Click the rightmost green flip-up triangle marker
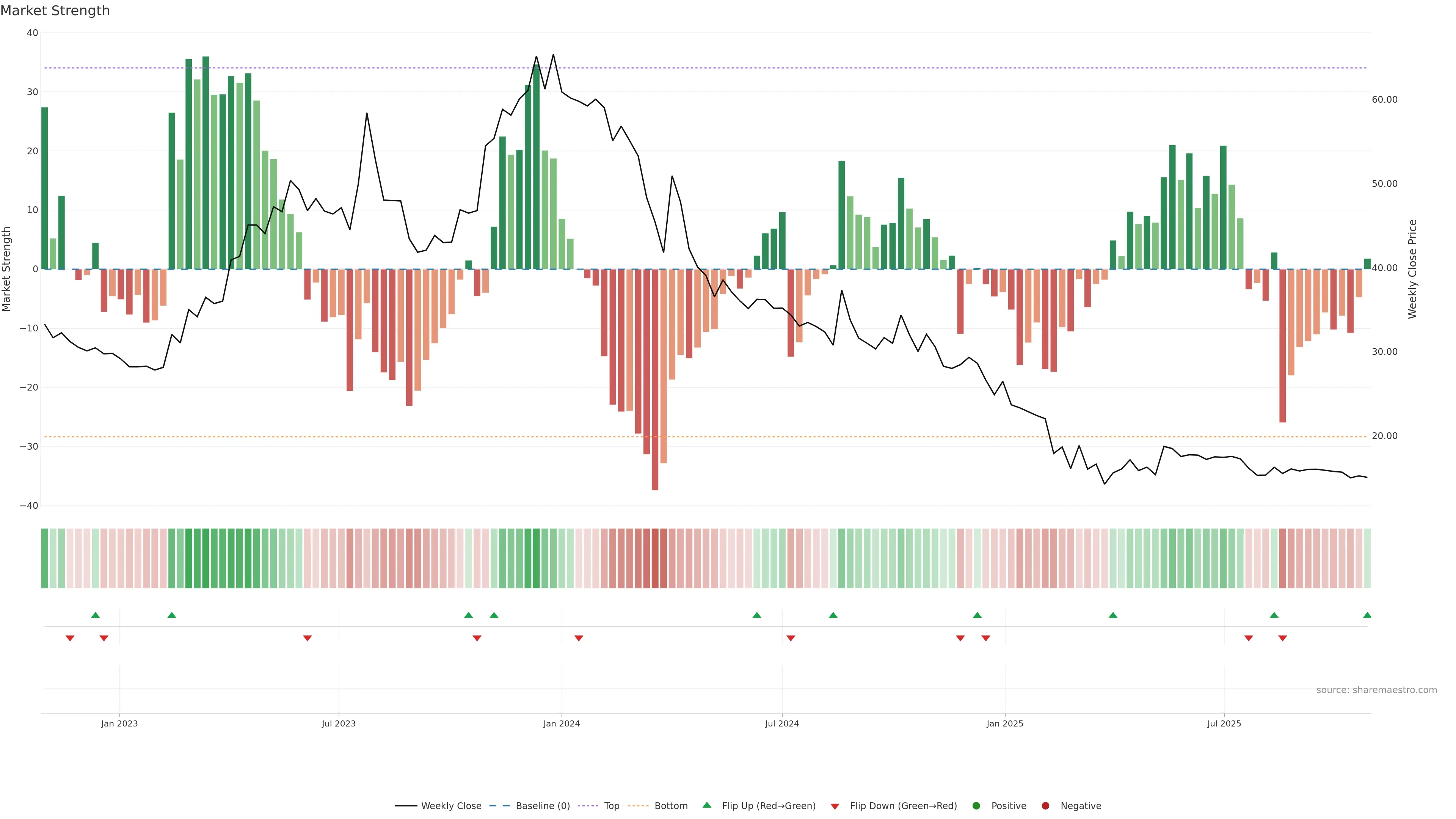 tap(1367, 615)
